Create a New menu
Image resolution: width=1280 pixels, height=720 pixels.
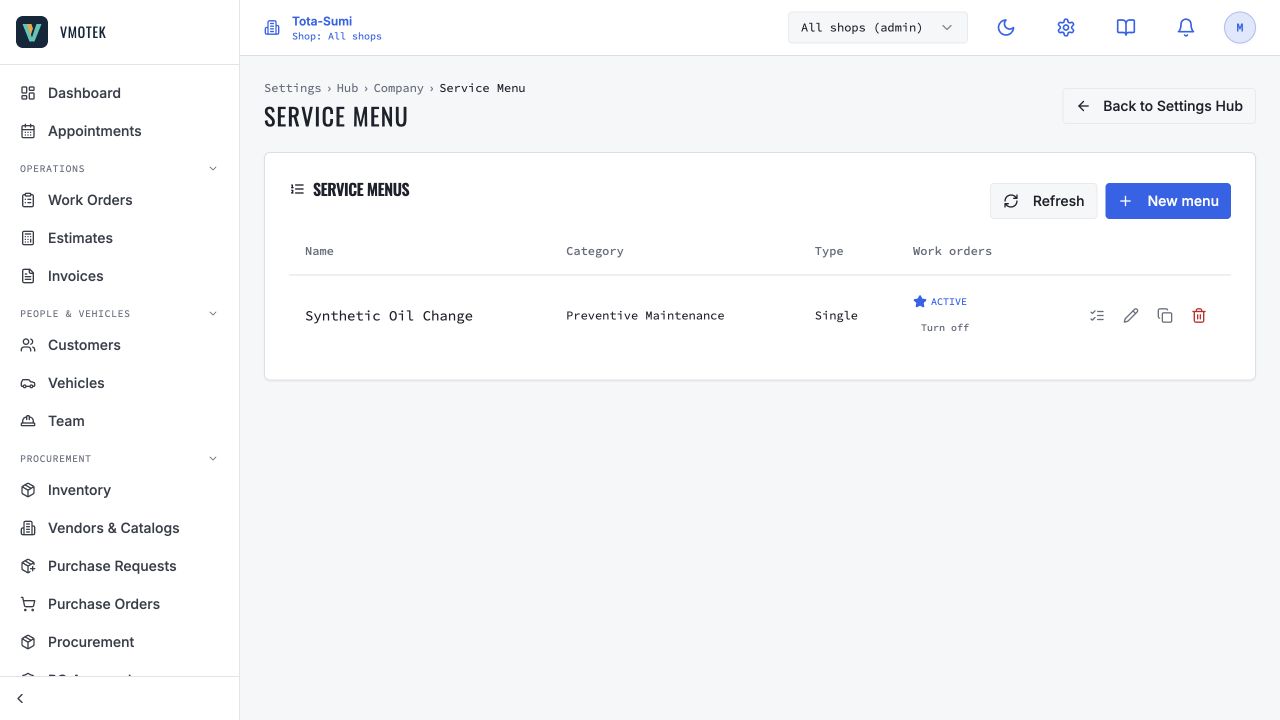(x=1168, y=201)
